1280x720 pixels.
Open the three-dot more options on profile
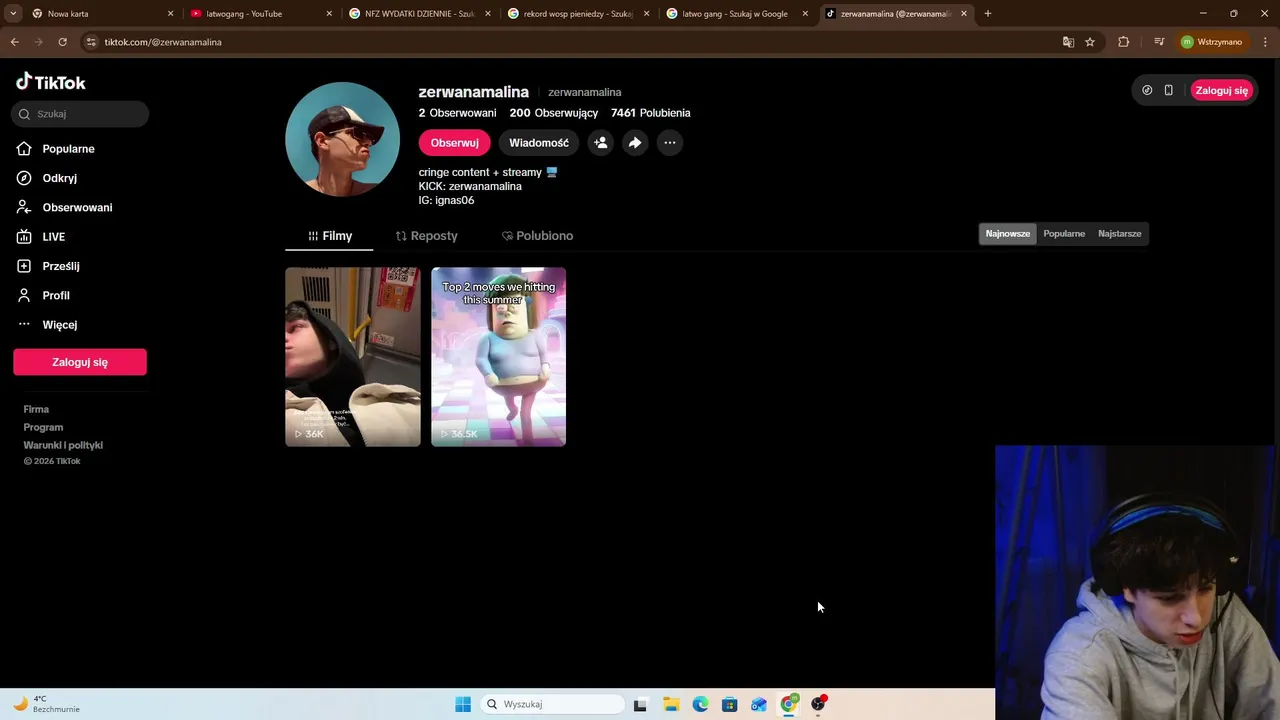click(x=670, y=143)
